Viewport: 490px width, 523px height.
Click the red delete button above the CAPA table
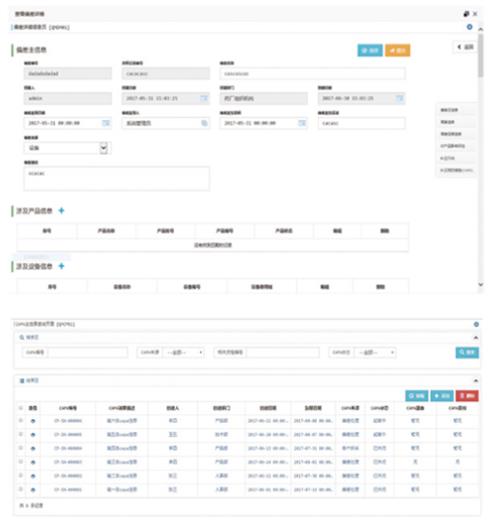[467, 396]
